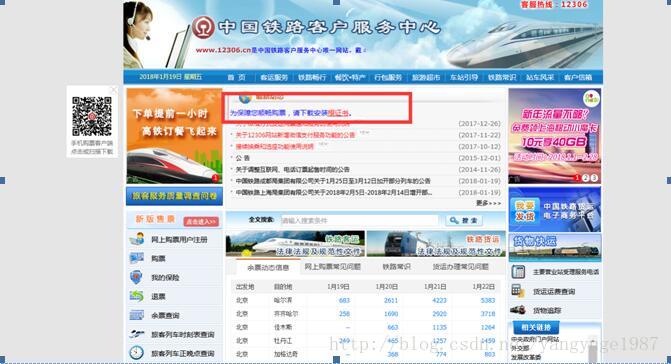The image size is (671, 364).
Task: Click 更多>>> to see more news
Action: click(488, 203)
